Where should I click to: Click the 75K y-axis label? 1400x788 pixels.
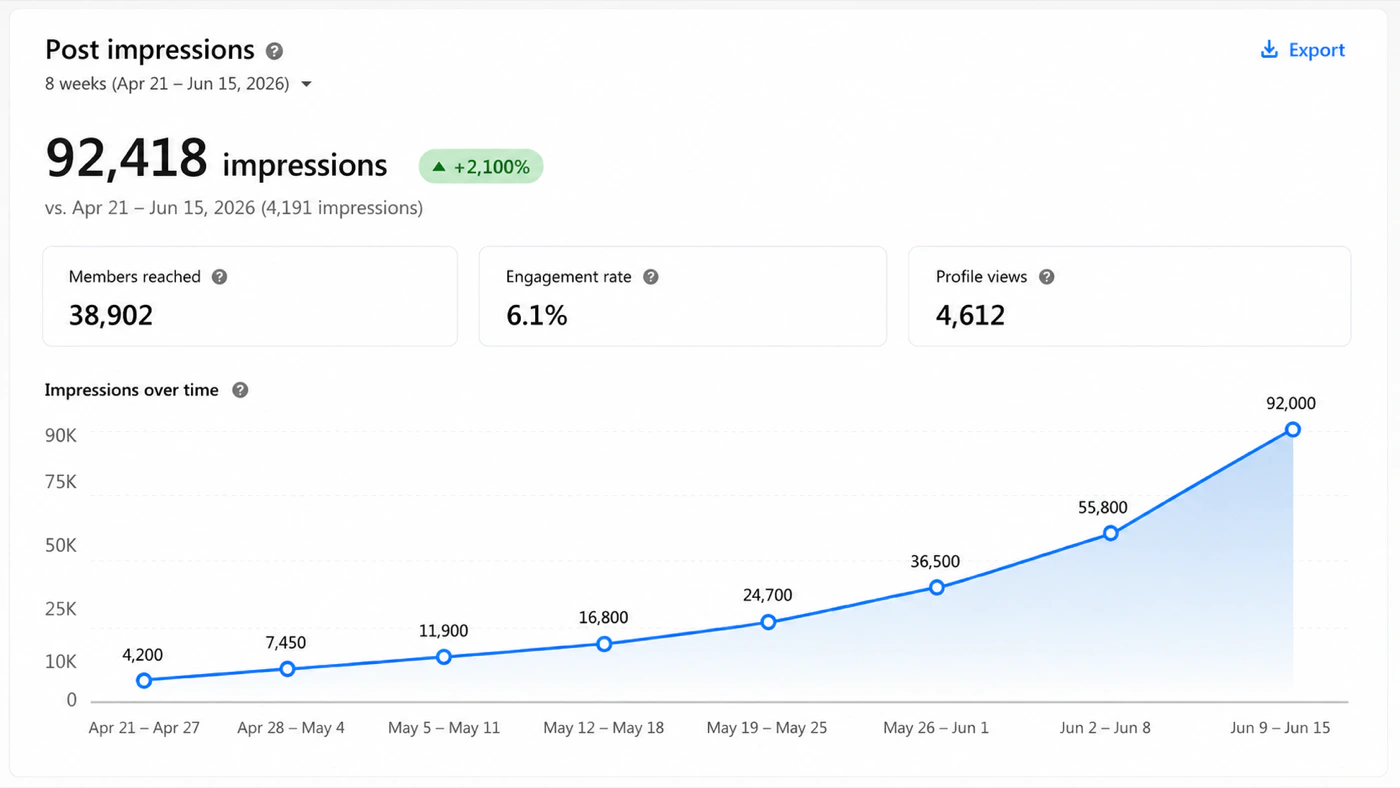click(60, 482)
